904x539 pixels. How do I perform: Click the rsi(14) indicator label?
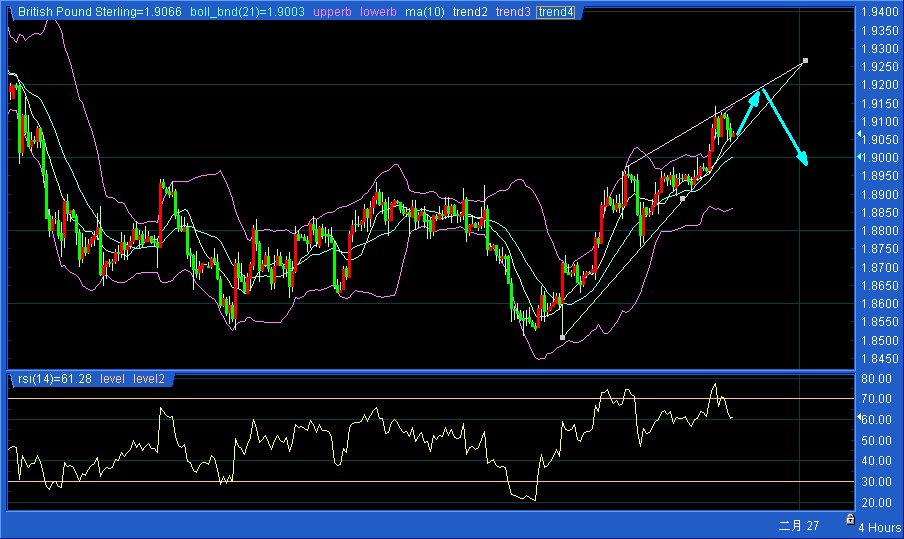[51, 379]
